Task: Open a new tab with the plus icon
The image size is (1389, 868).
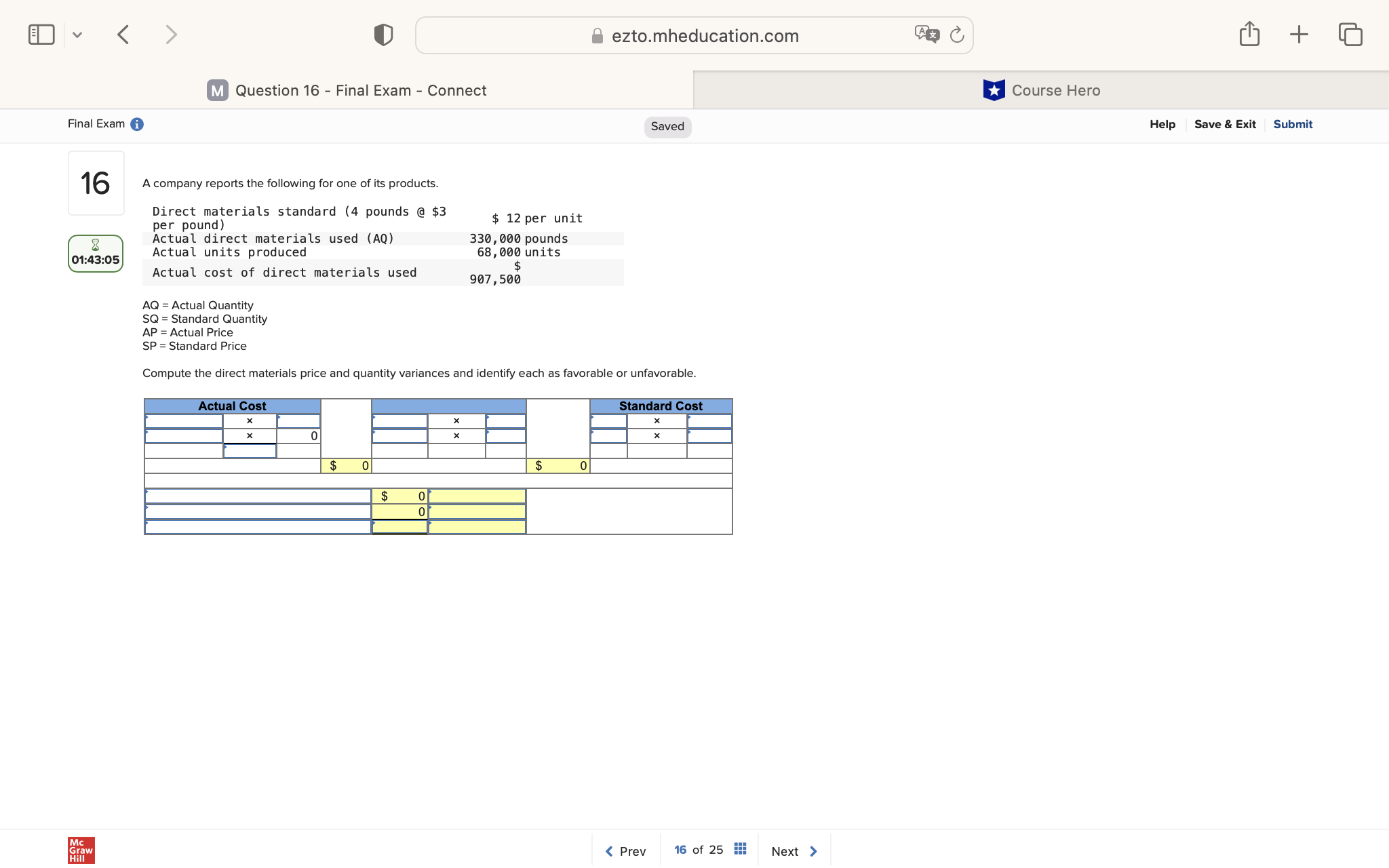Action: pyautogui.click(x=1299, y=35)
